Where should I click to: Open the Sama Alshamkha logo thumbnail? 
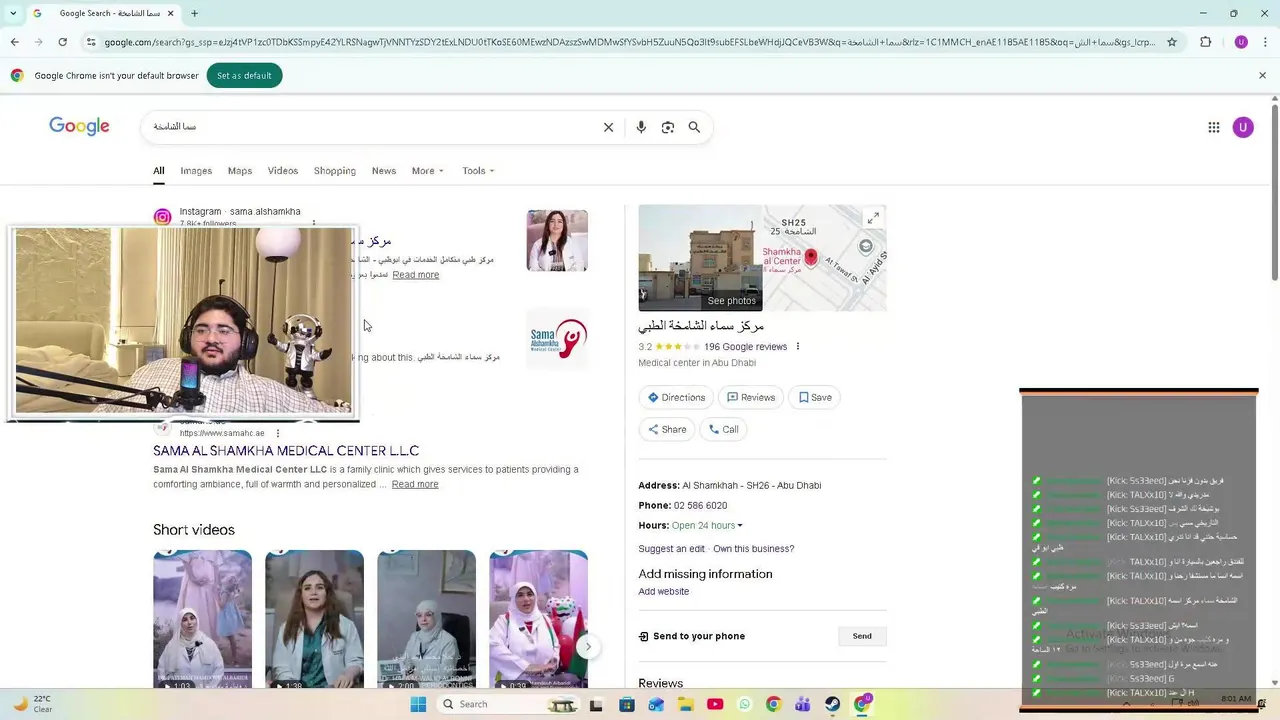557,340
